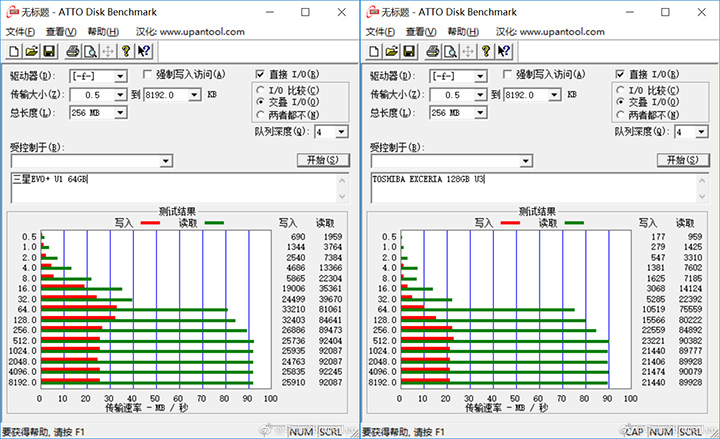Open 帮助(H) menu in right window
Viewport: 720px width, 439px height.
pos(463,32)
